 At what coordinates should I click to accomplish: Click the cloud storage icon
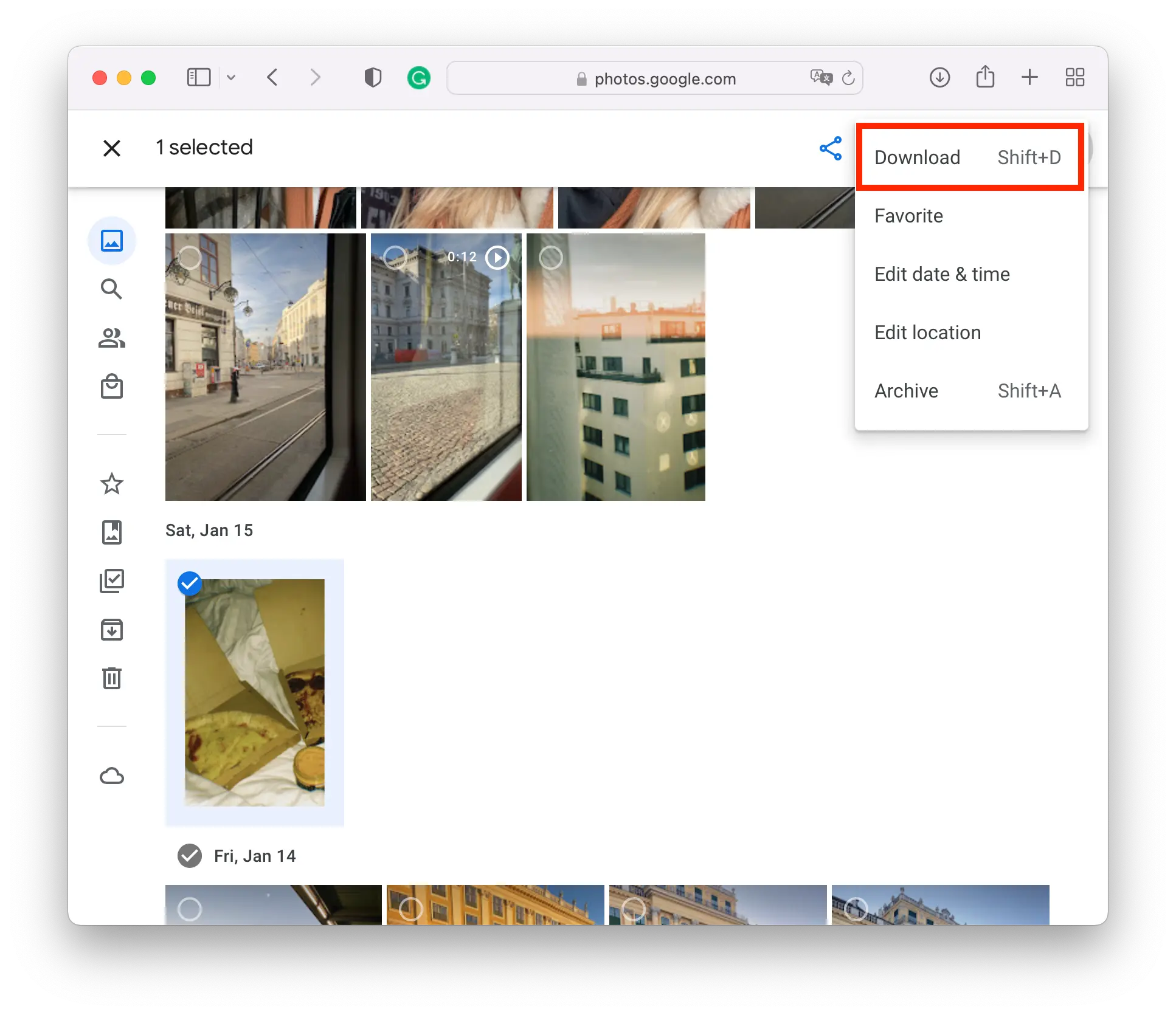112,776
